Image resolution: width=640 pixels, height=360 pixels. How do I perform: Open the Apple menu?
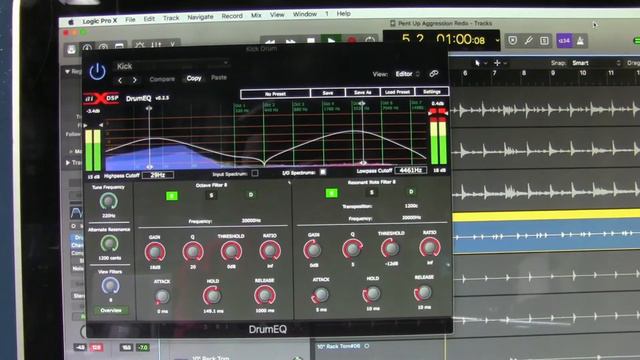pos(70,22)
